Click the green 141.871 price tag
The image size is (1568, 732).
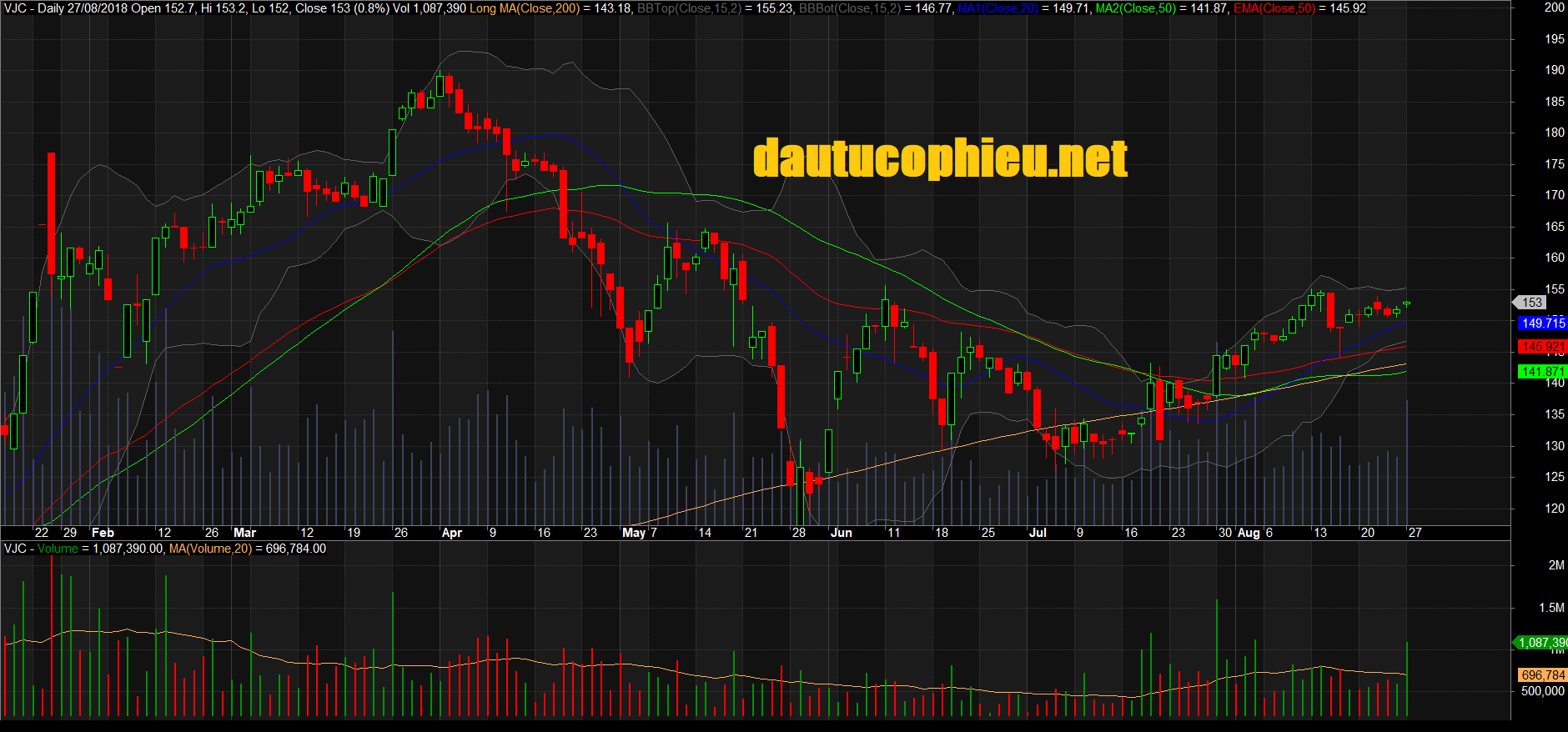click(x=1542, y=372)
